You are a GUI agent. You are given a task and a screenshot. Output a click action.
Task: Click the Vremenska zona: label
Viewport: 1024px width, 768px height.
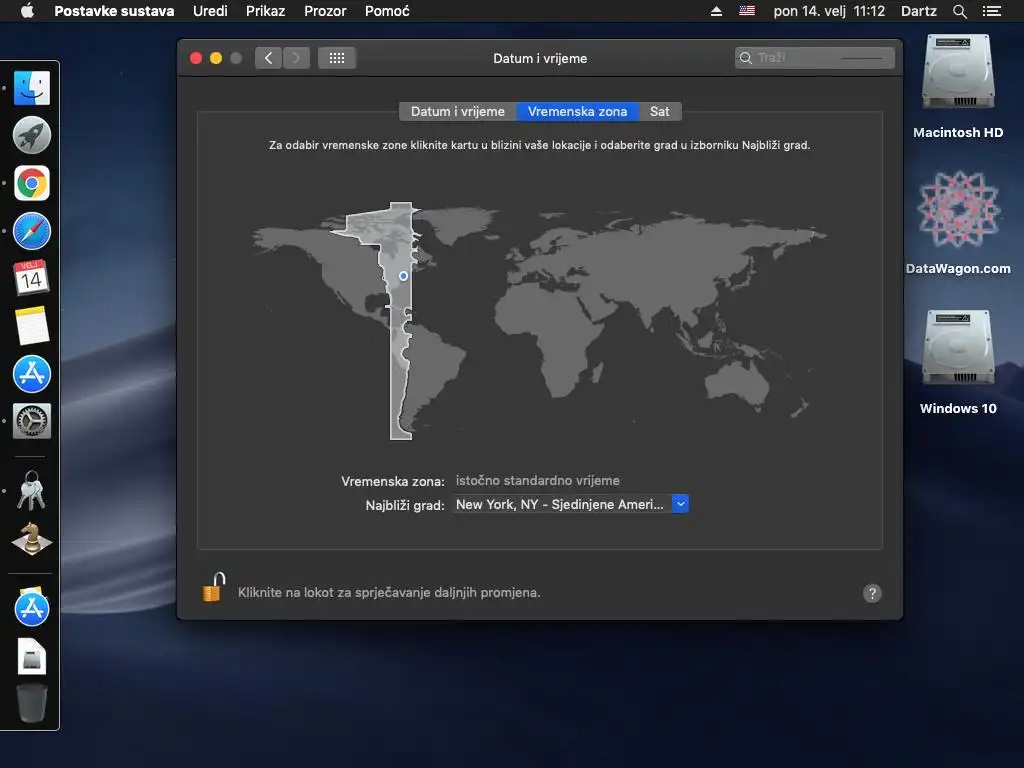392,481
